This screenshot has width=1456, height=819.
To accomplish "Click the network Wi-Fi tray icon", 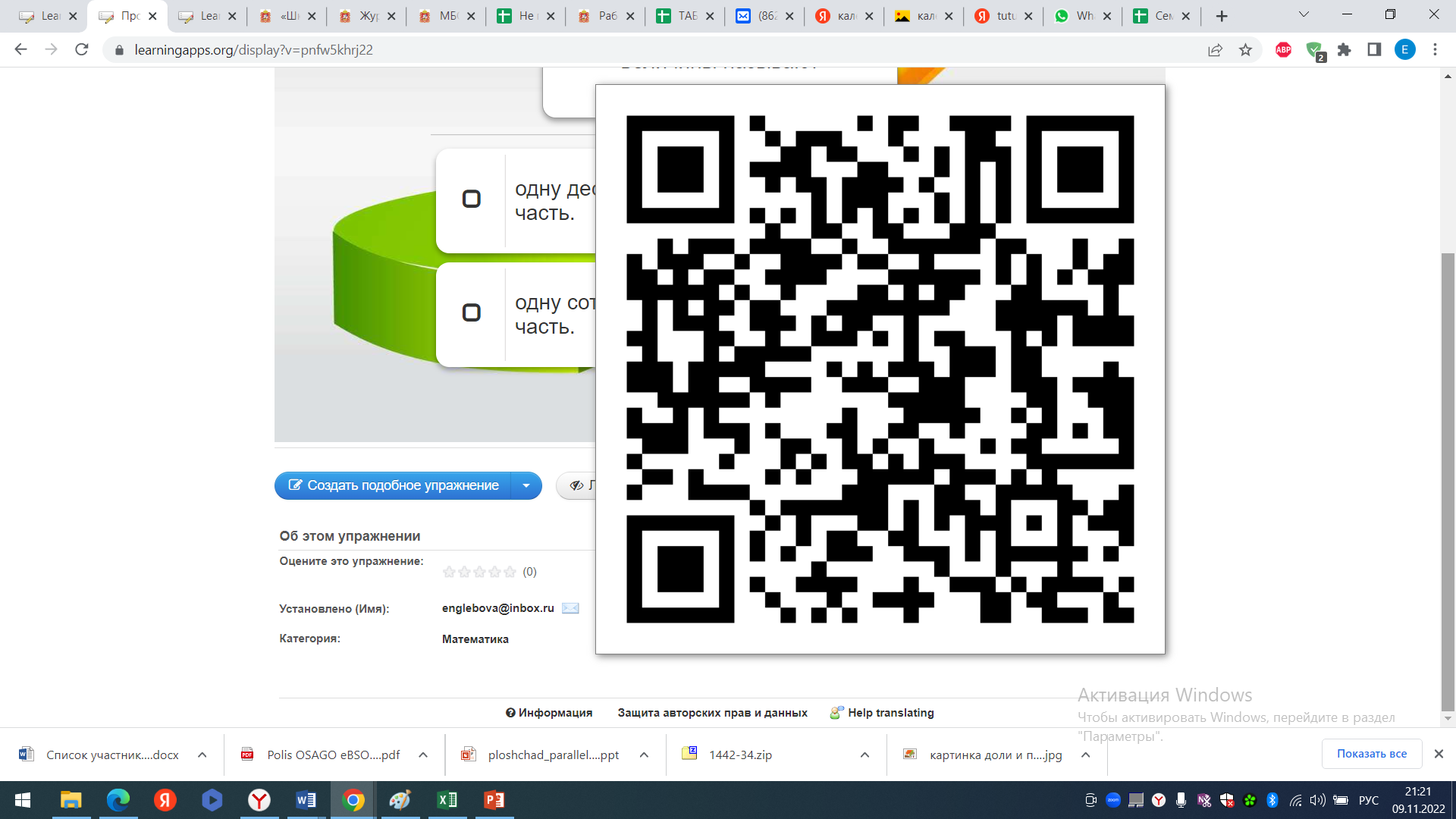I will [1295, 800].
